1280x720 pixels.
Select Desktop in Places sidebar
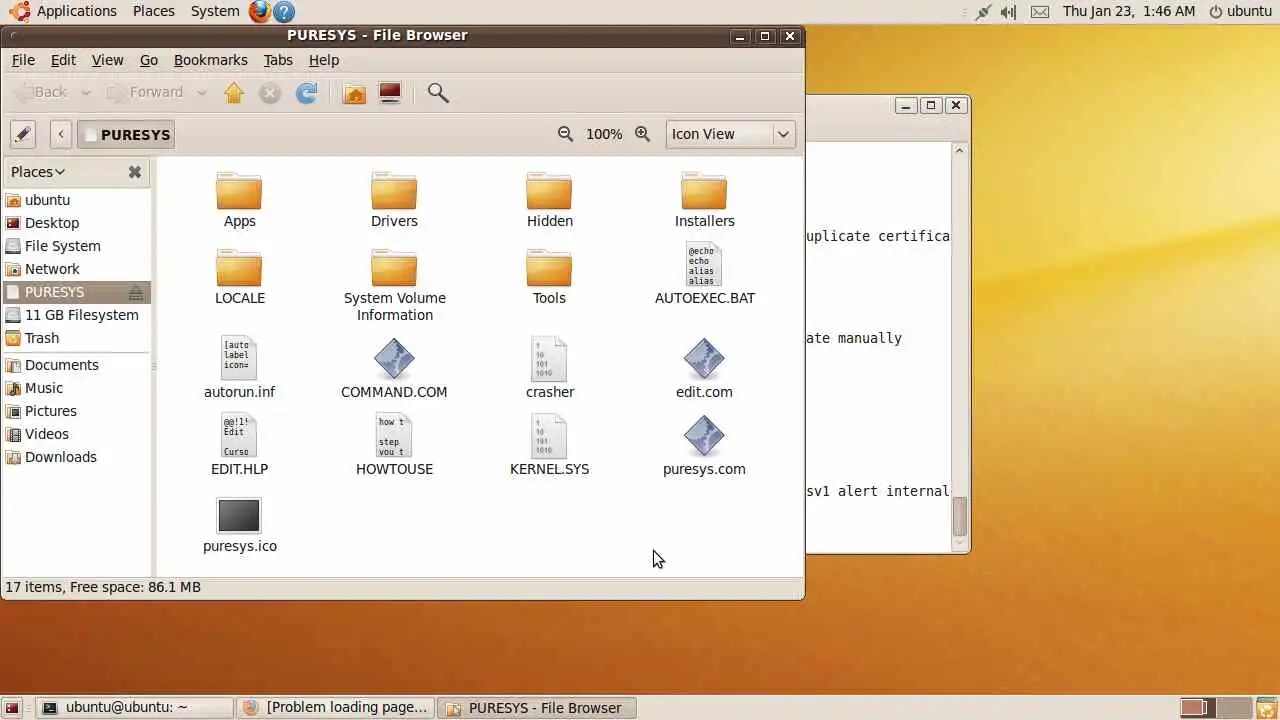tap(76, 223)
